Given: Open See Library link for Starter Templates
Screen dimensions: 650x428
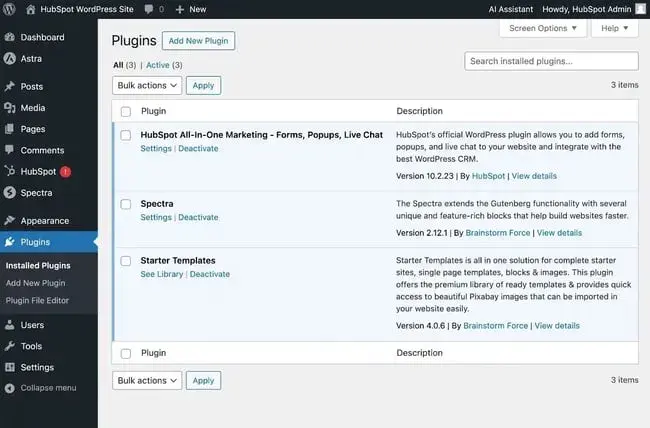Looking at the screenshot, I should (162, 274).
